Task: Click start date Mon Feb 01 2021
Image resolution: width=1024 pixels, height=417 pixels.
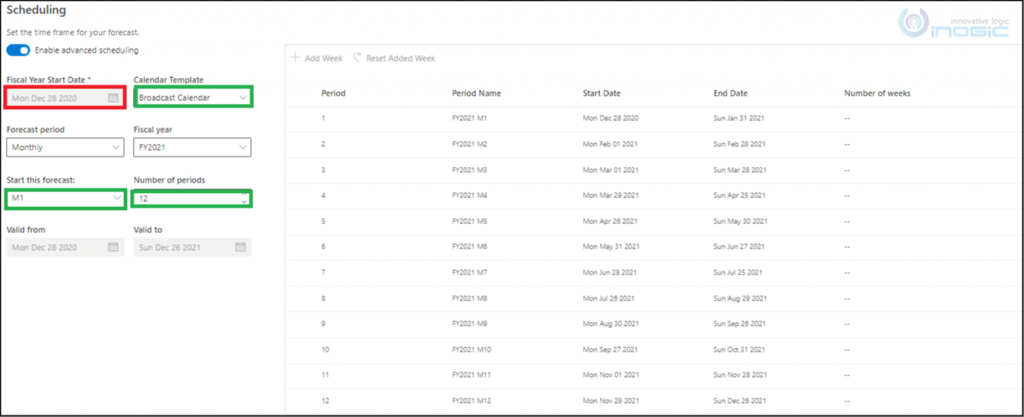Action: [609, 144]
